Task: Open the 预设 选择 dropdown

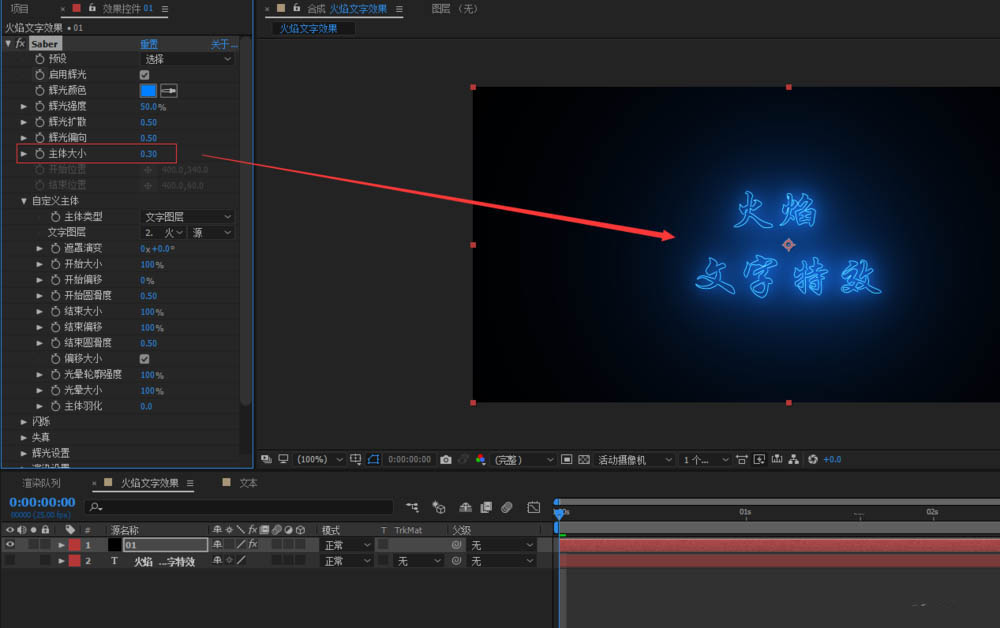Action: click(188, 59)
